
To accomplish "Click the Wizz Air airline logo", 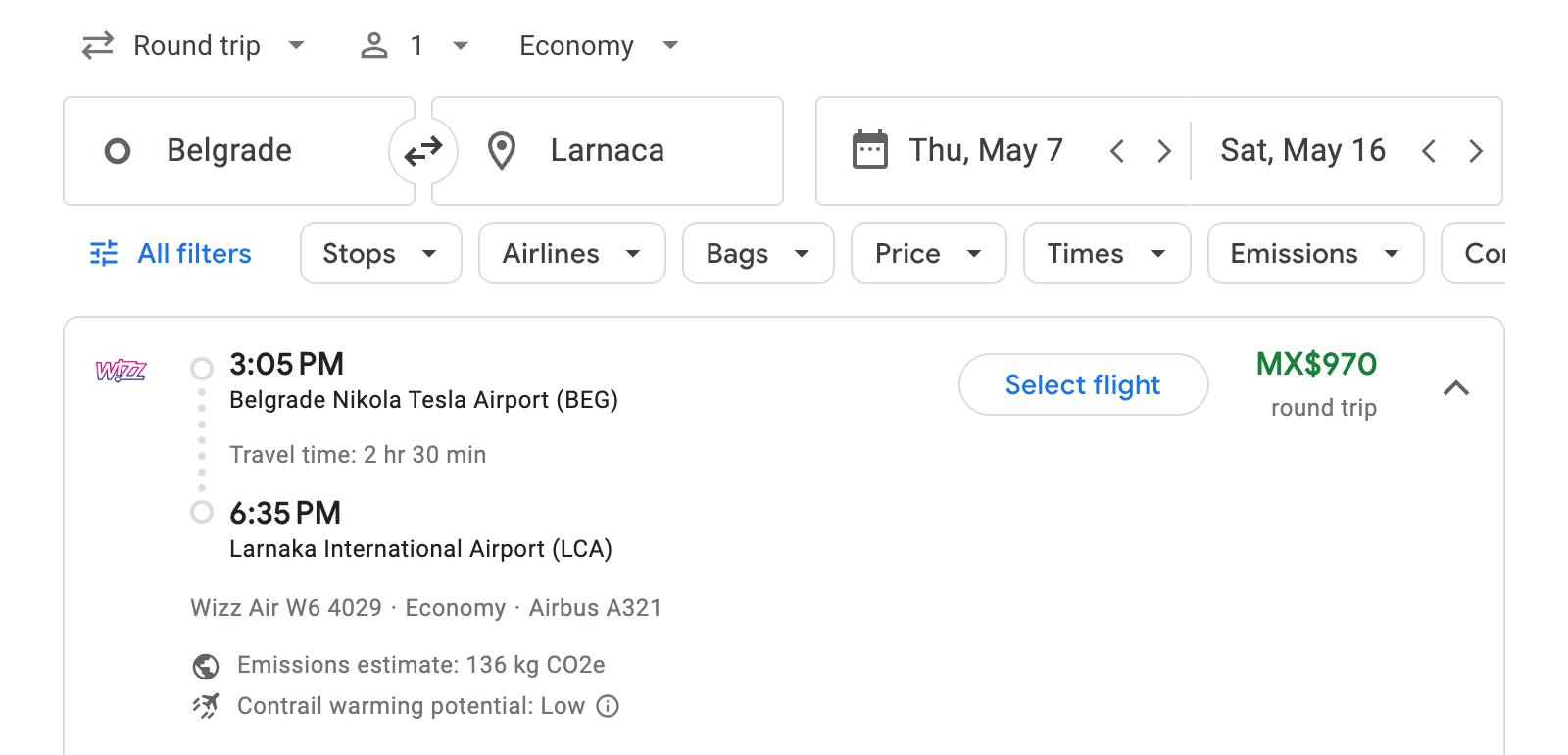I will (x=120, y=372).
